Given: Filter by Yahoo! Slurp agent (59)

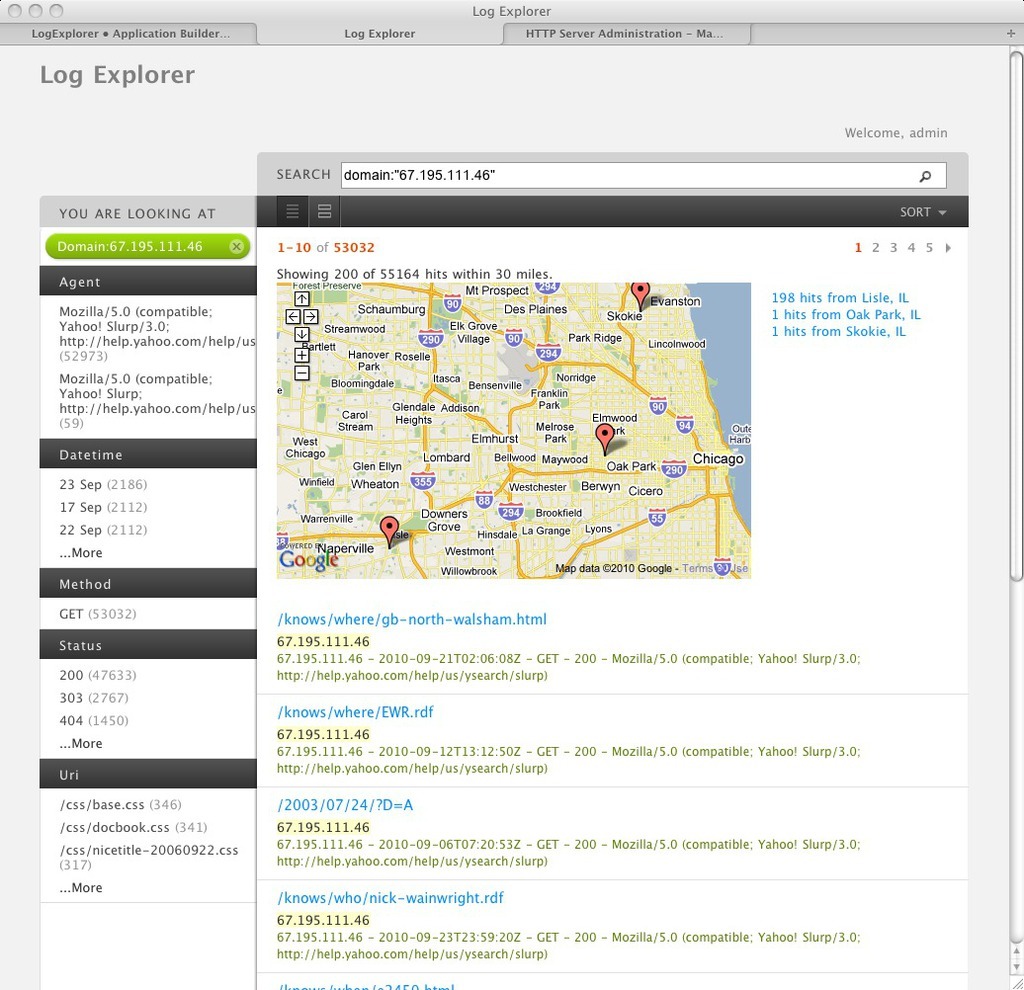Looking at the screenshot, I should pos(157,401).
